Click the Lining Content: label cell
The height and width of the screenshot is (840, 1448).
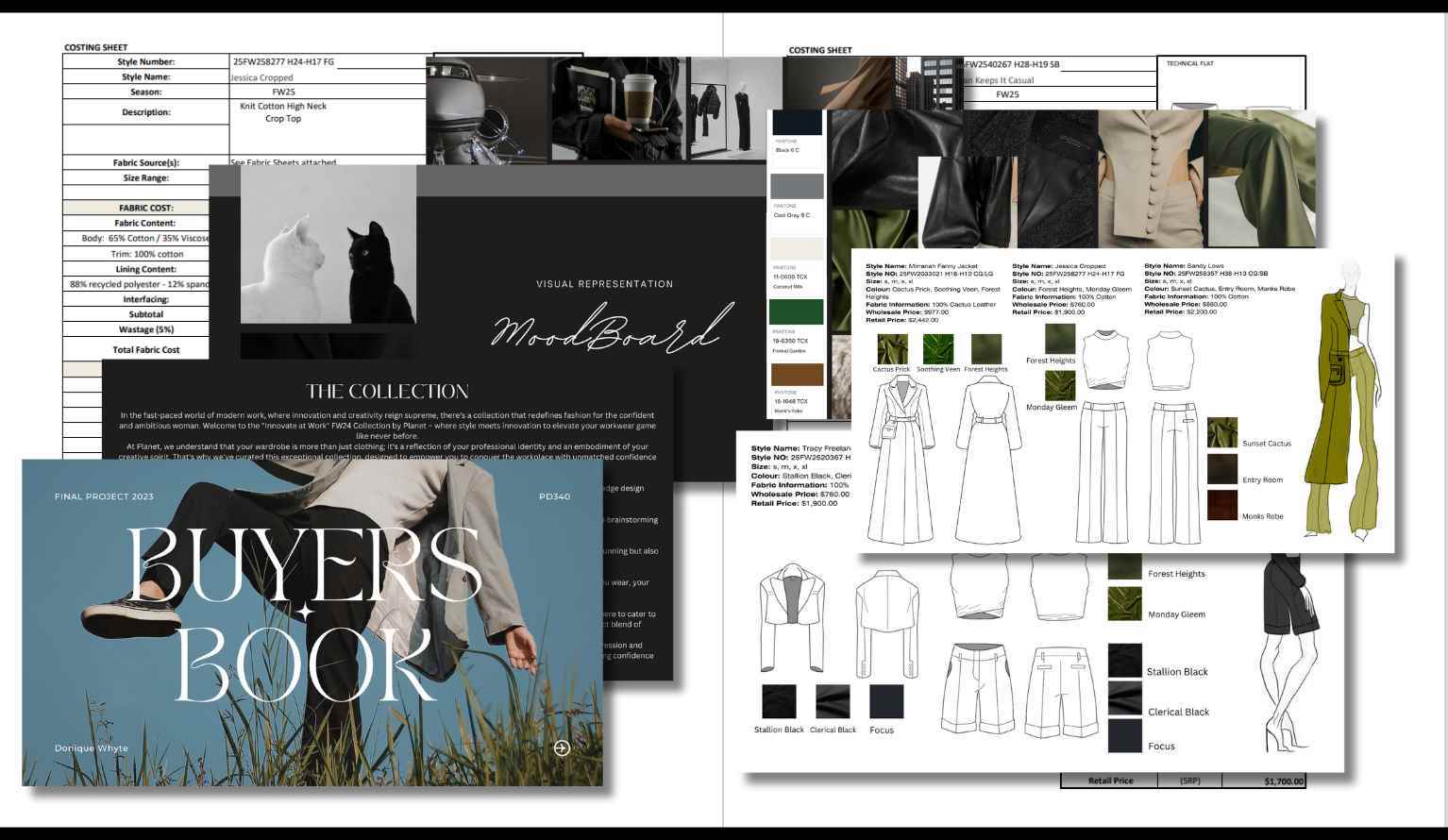[x=138, y=269]
